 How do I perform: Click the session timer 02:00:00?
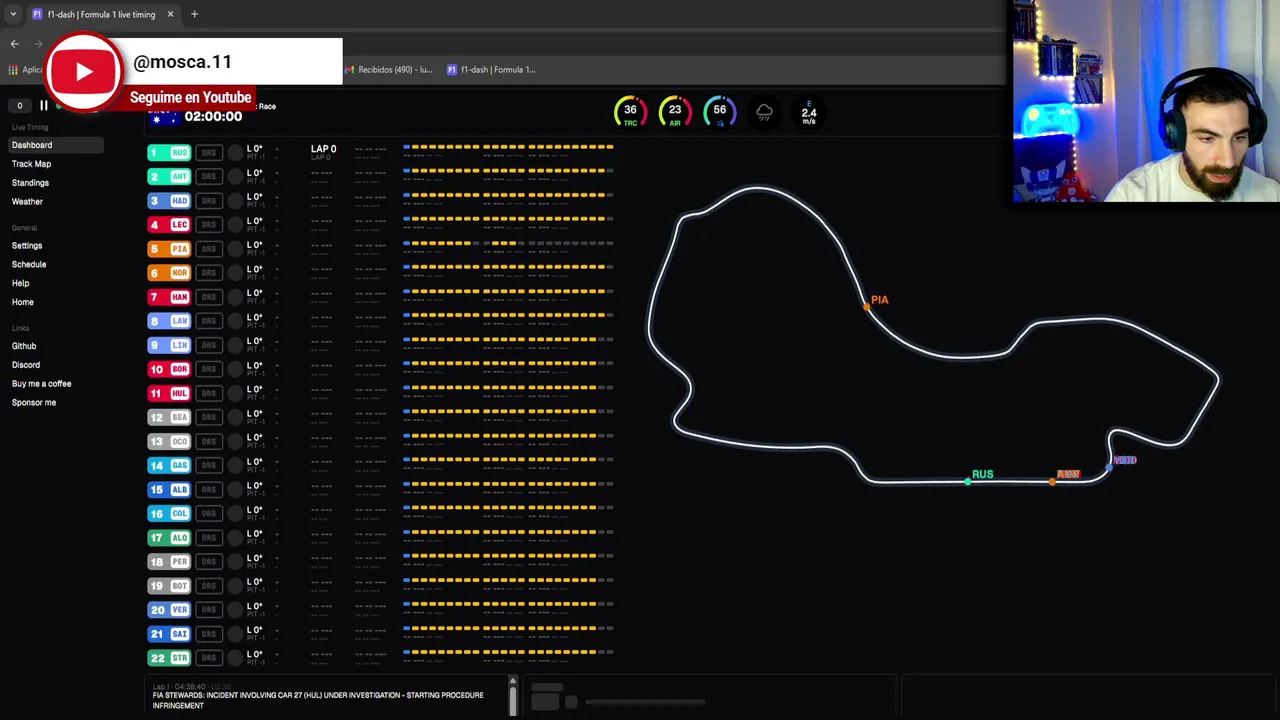pos(213,117)
